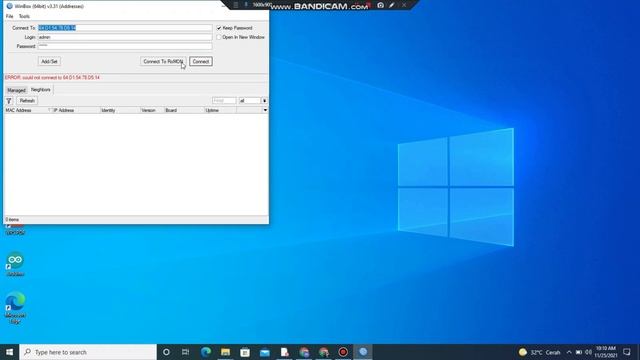Click the red ERROR could not connect message
The height and width of the screenshot is (360, 640).
click(52, 78)
